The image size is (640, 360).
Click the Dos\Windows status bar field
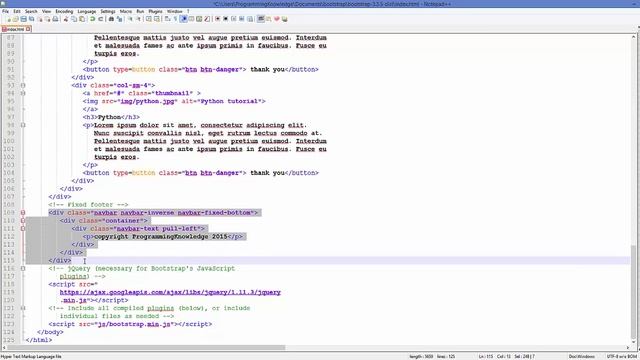pos(582,357)
